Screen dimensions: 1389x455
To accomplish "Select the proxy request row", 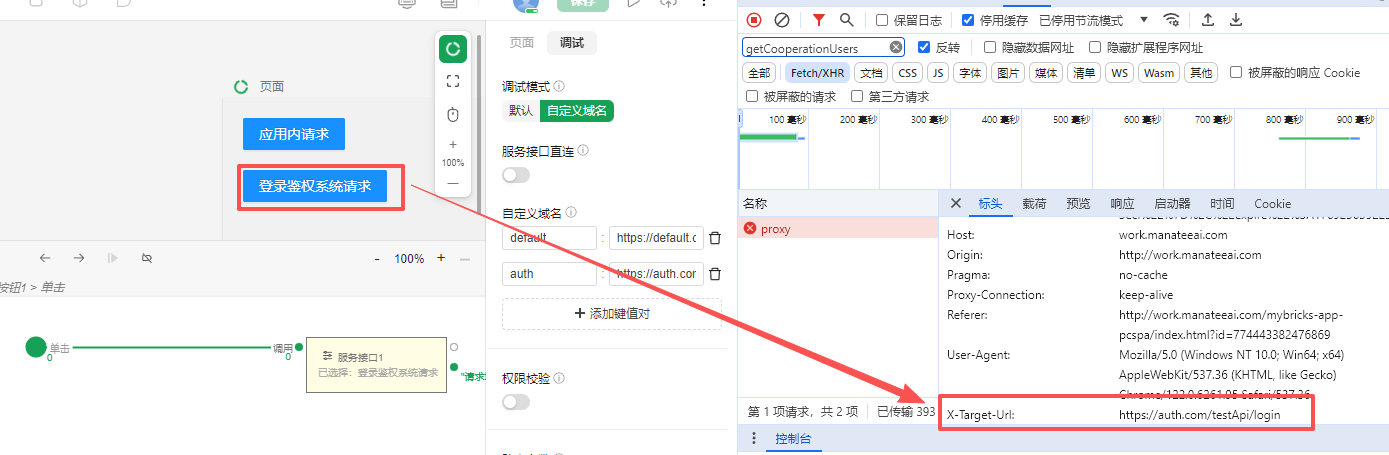I will [x=775, y=229].
